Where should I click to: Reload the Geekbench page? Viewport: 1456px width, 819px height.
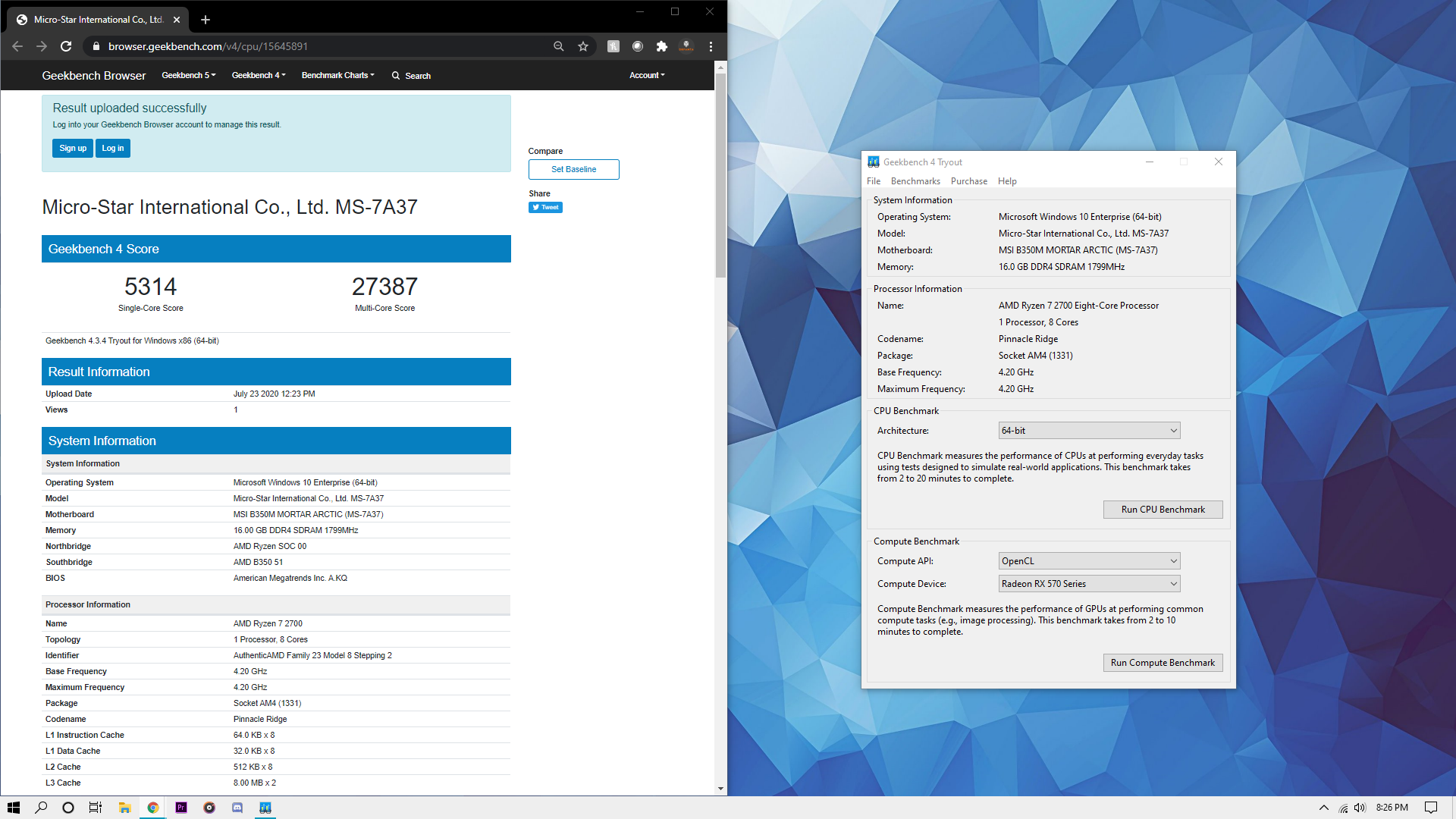coord(66,46)
